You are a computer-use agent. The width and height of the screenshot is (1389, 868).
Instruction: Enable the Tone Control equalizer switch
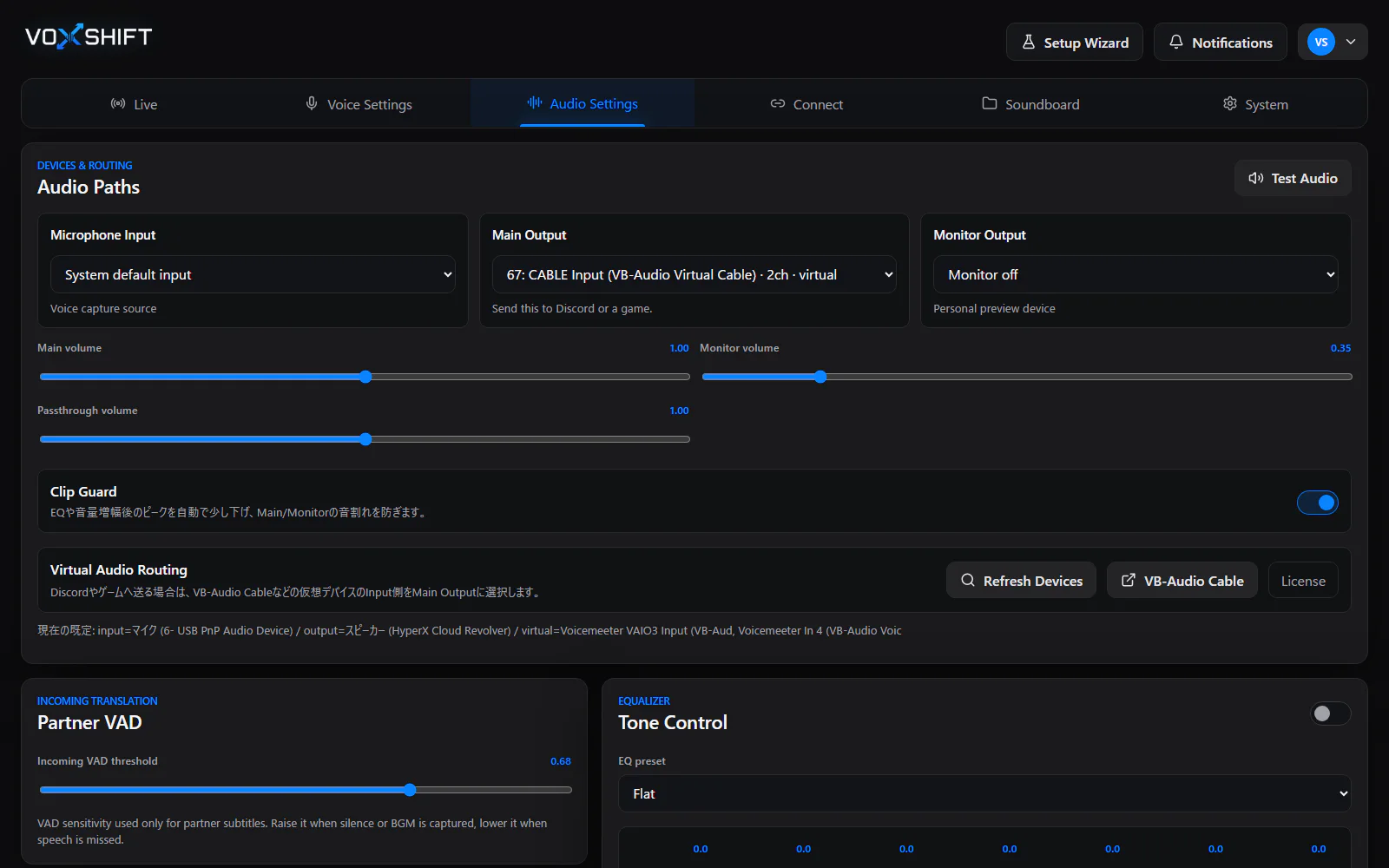1331,713
